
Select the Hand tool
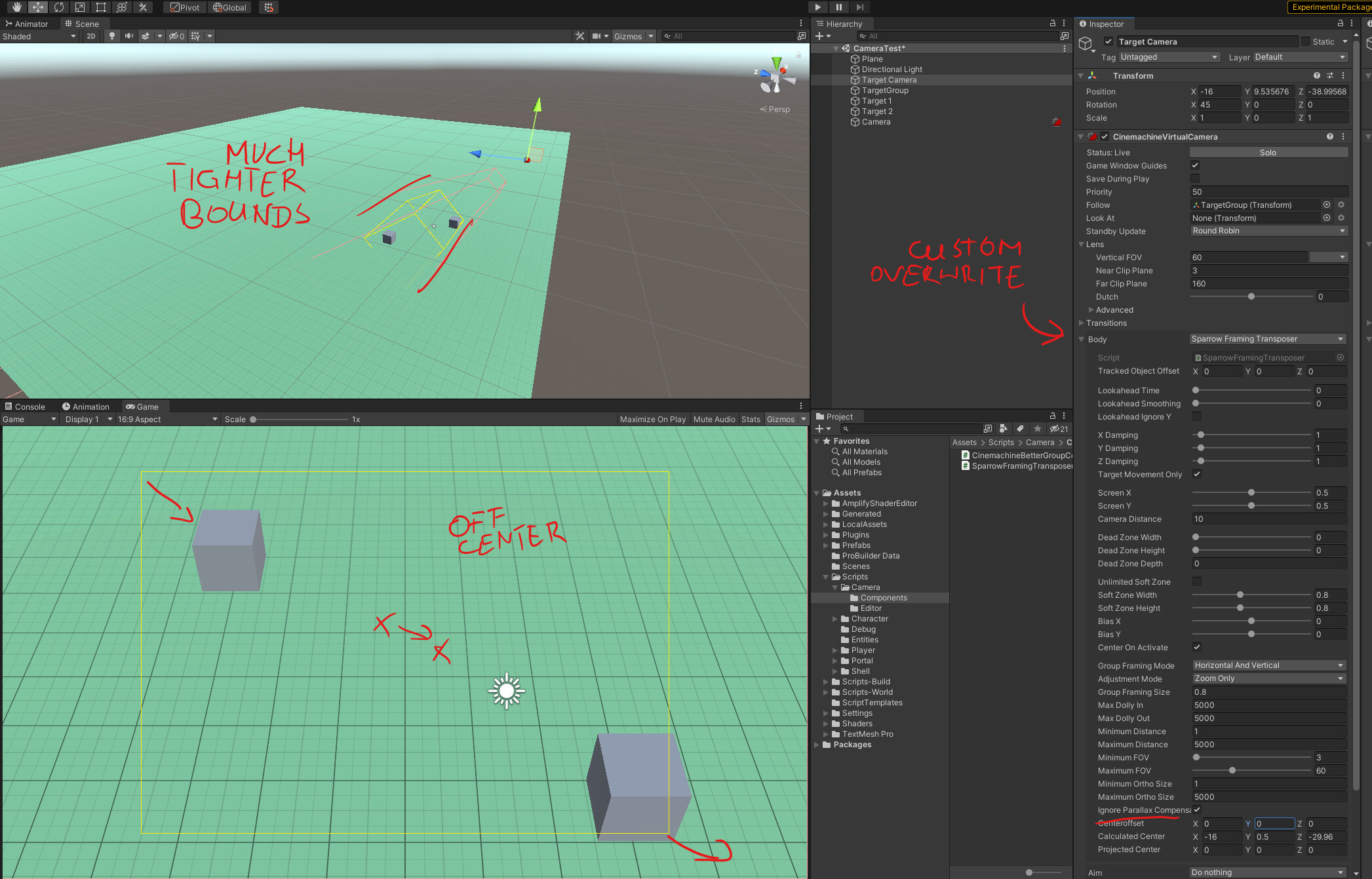coord(16,7)
